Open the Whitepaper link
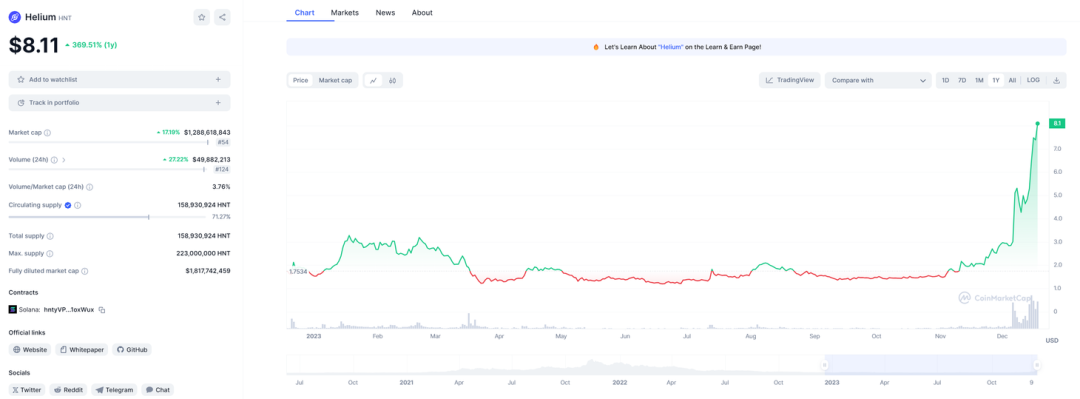This screenshot has height=399, width=1080. [82, 349]
